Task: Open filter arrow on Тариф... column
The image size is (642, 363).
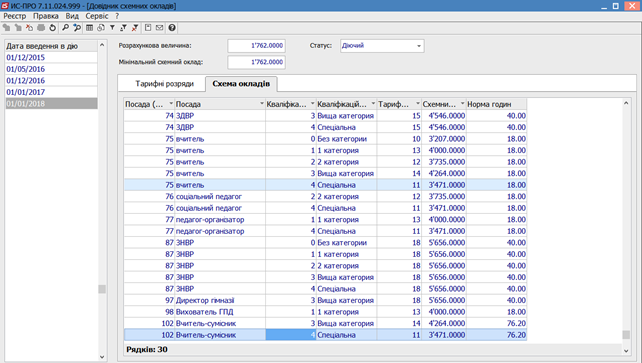Action: [x=418, y=104]
